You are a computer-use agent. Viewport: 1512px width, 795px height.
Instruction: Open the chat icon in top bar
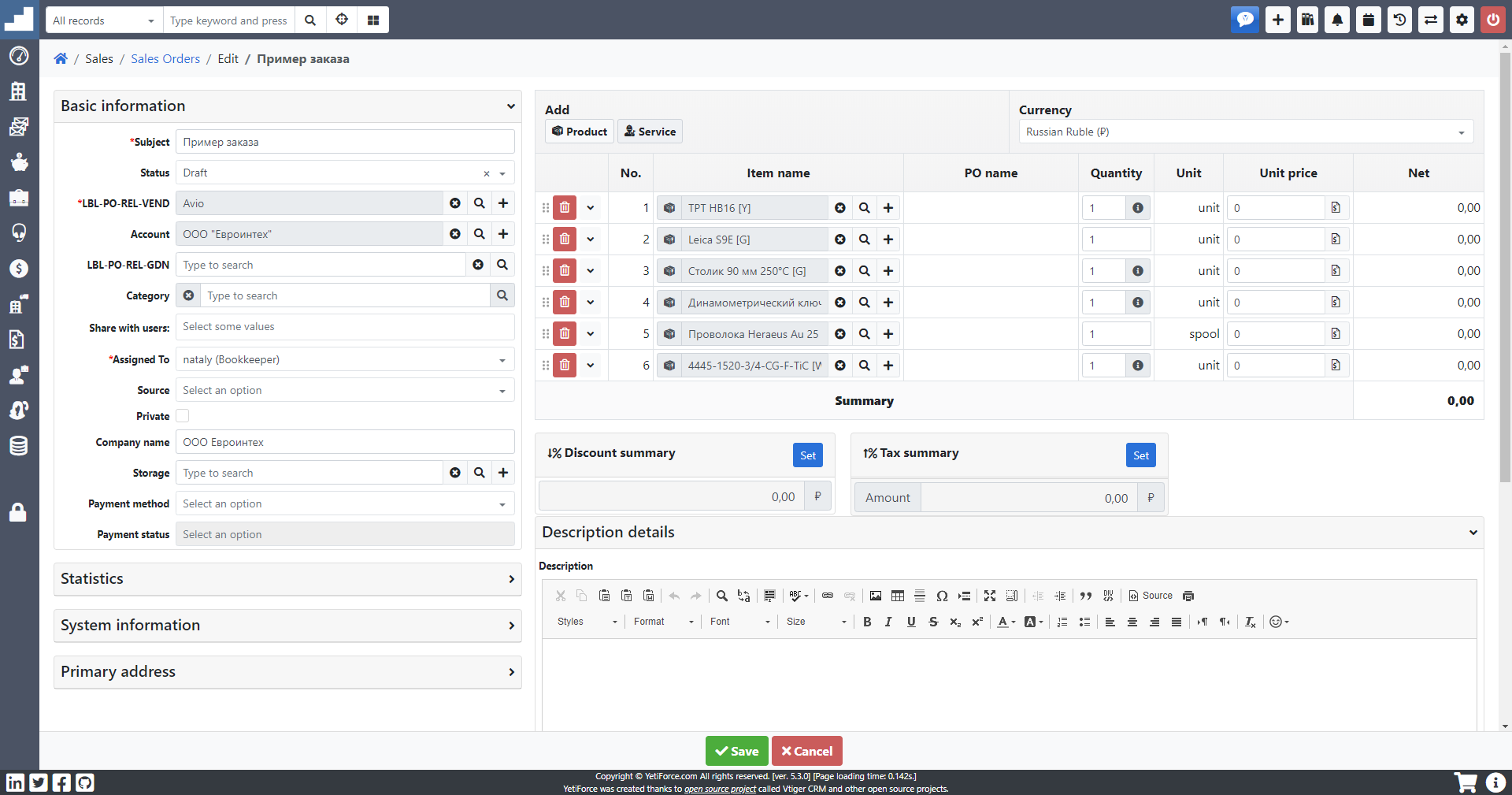pyautogui.click(x=1245, y=20)
